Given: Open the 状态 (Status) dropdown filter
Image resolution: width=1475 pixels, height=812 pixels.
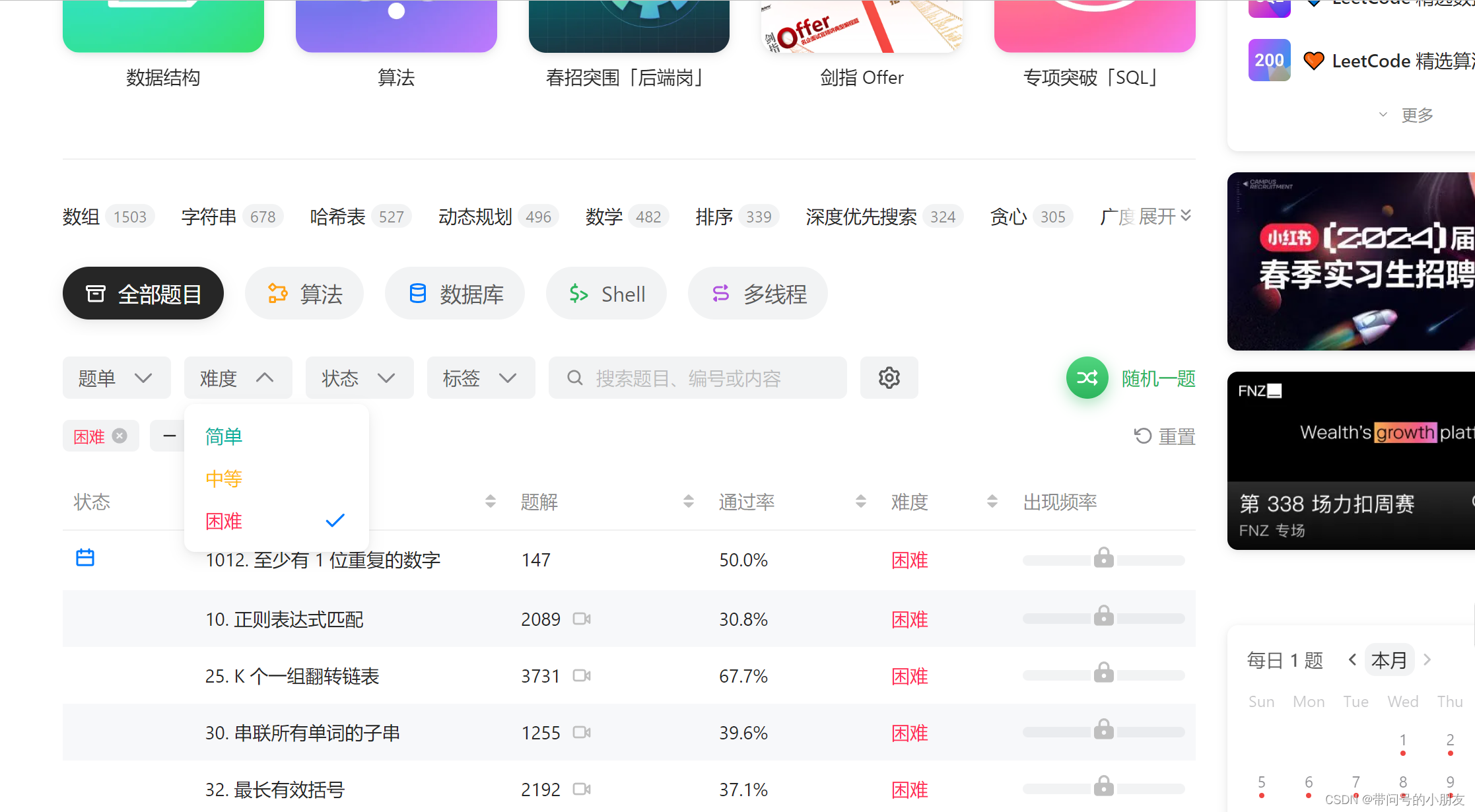Looking at the screenshot, I should click(x=357, y=378).
